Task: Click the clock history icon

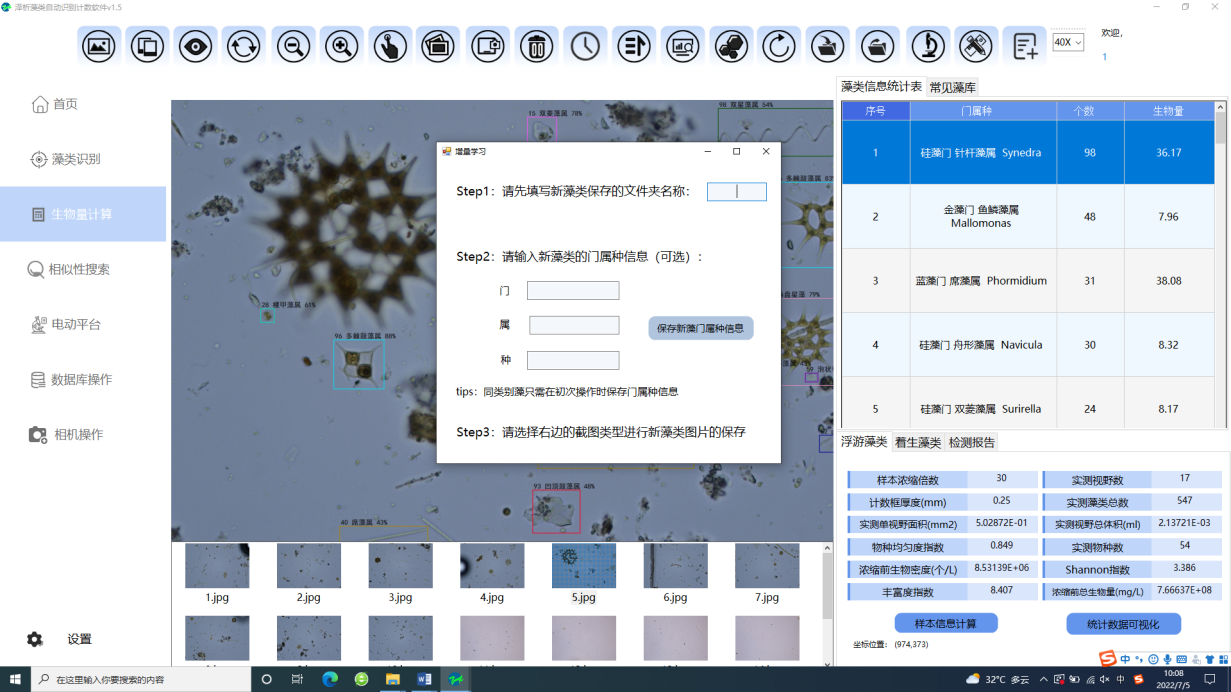Action: pos(586,46)
